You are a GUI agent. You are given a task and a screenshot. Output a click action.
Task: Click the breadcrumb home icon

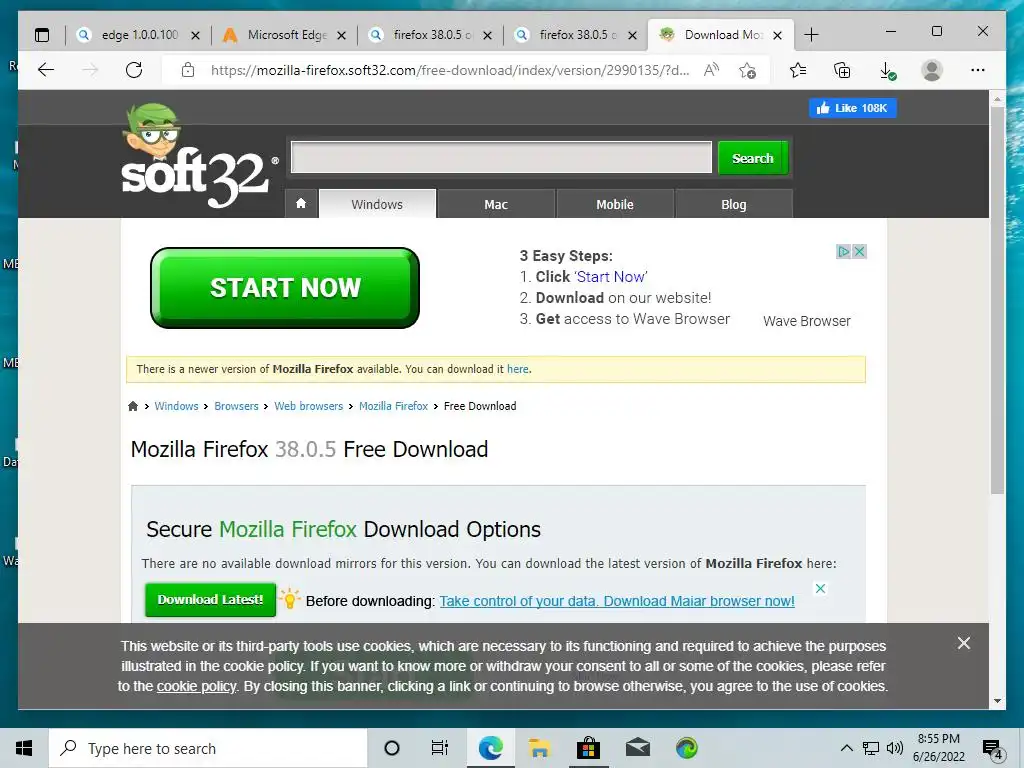(x=133, y=406)
